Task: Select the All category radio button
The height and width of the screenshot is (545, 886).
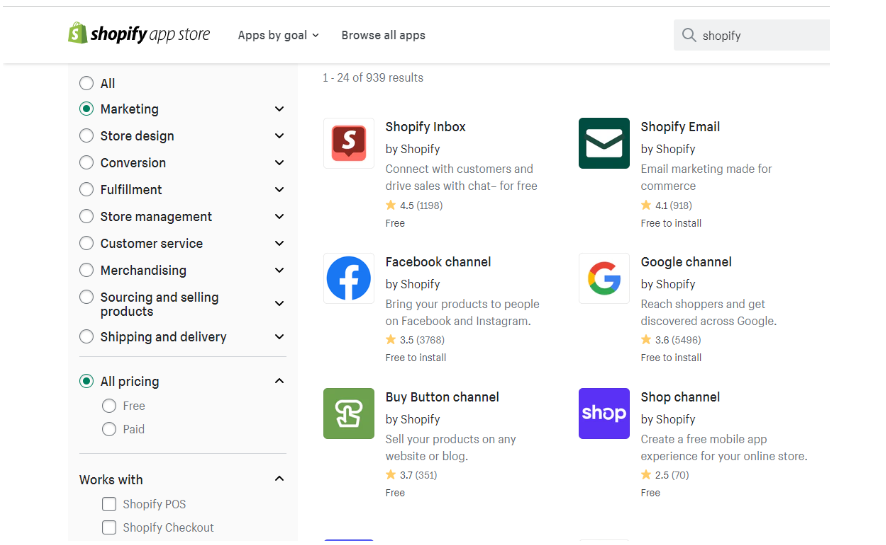Action: click(86, 84)
